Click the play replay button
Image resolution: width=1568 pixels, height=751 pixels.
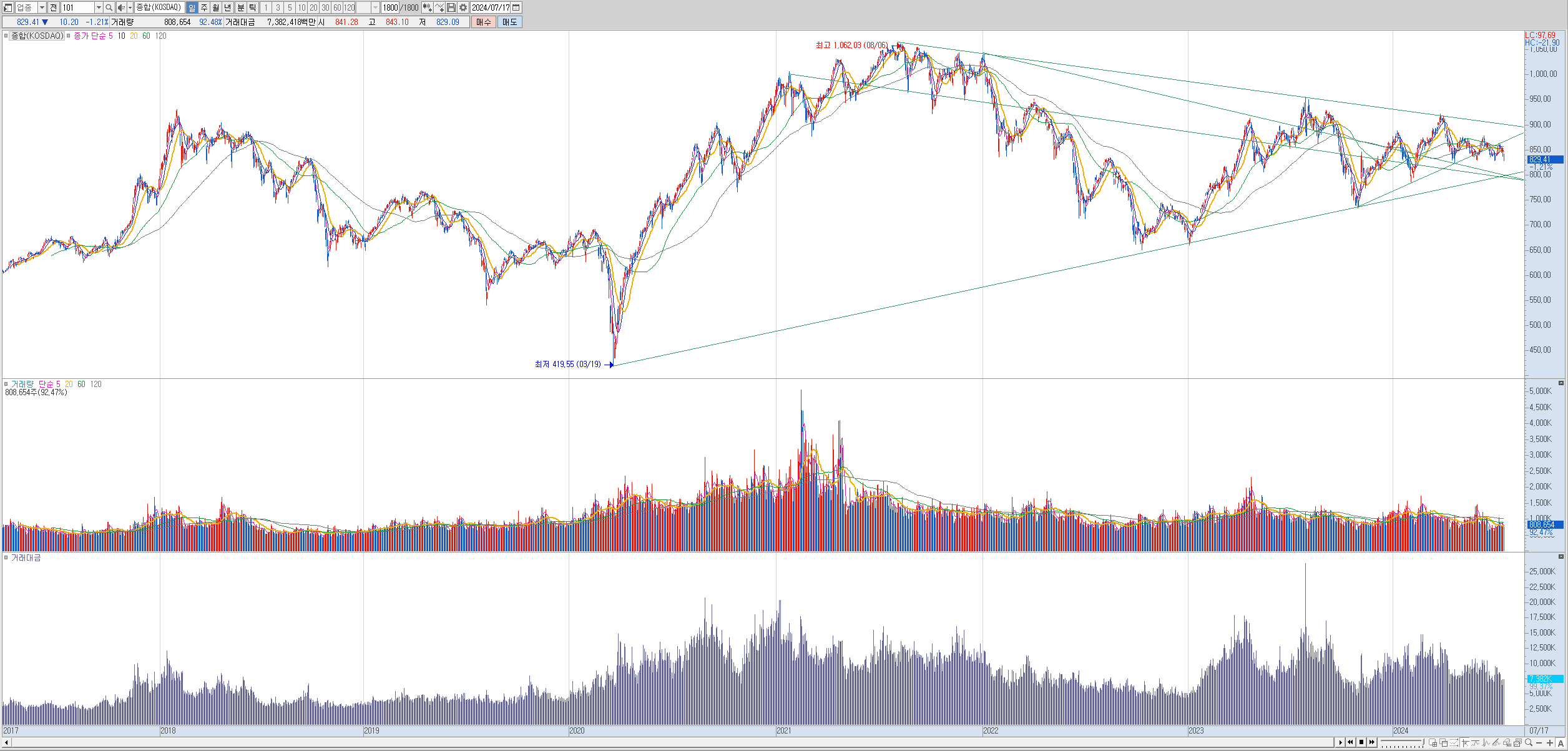click(x=1340, y=742)
